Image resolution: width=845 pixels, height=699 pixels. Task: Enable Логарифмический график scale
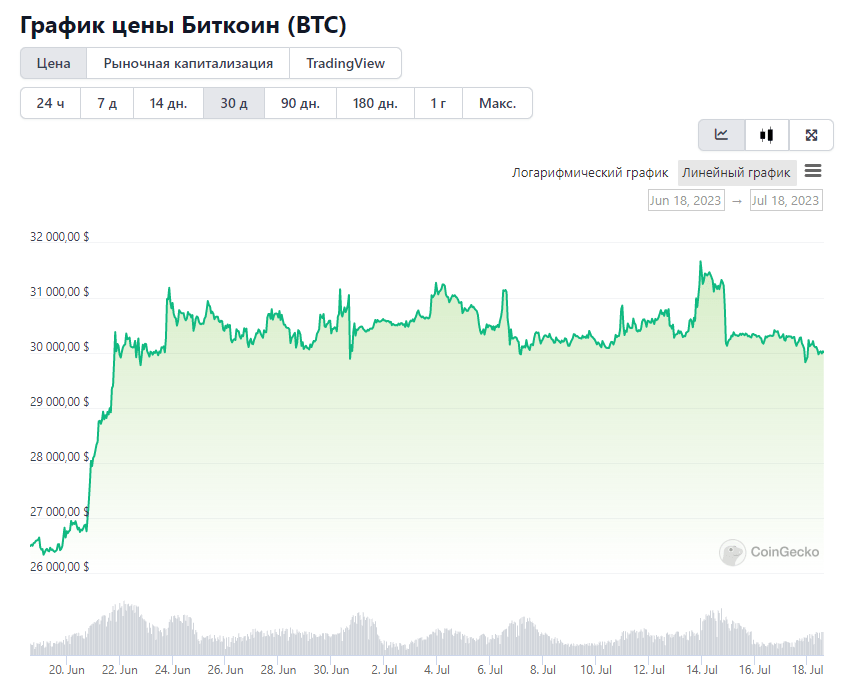click(x=590, y=172)
